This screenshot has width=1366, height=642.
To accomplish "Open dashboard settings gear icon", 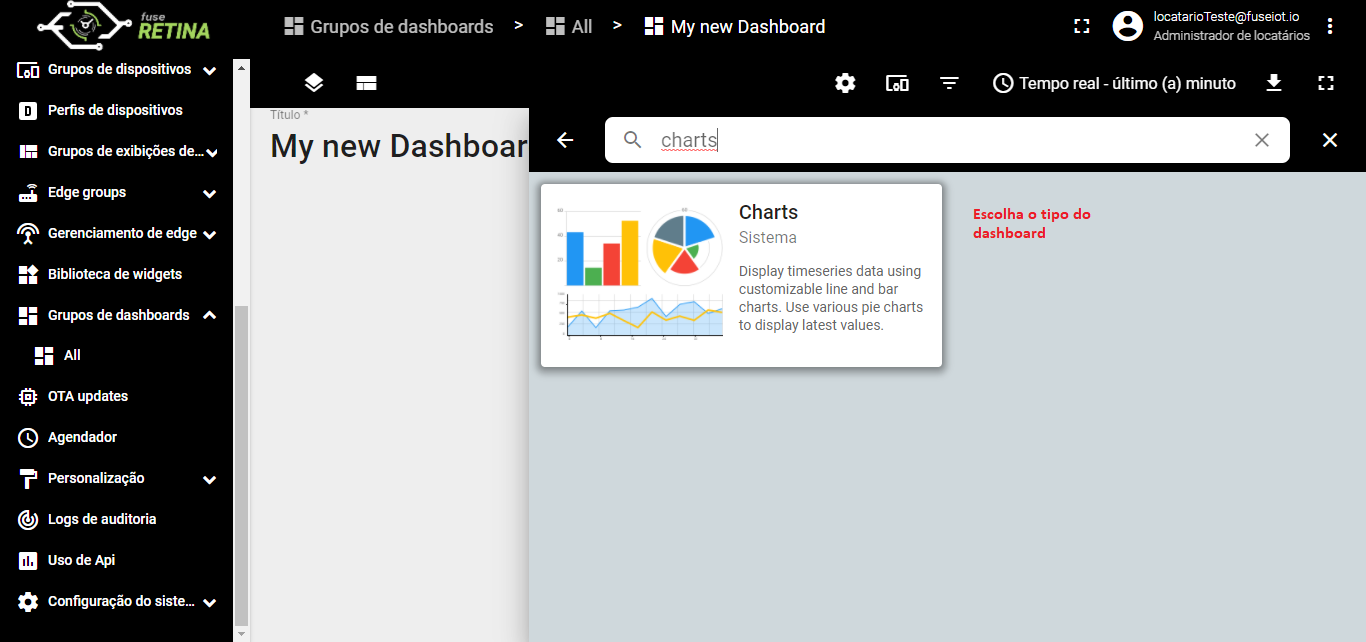I will tap(845, 83).
